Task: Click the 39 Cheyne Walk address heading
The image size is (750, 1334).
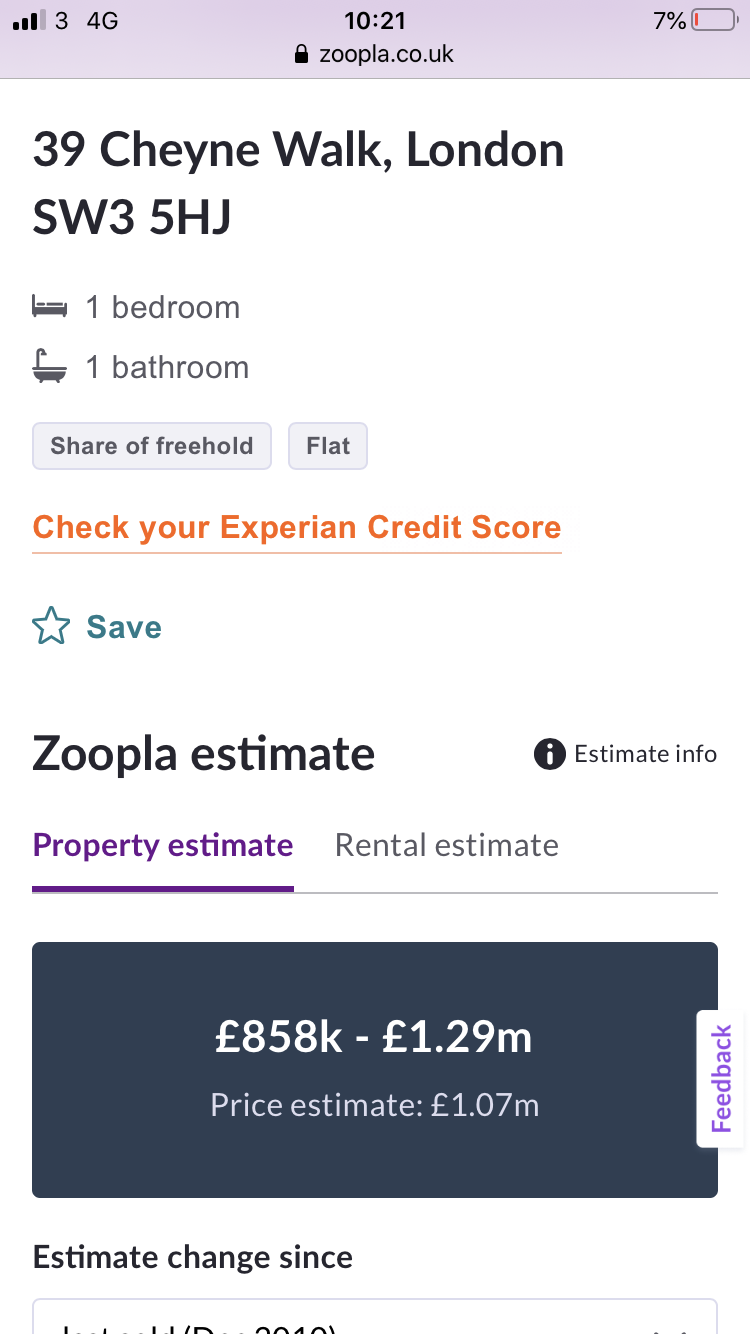Action: pyautogui.click(x=299, y=184)
